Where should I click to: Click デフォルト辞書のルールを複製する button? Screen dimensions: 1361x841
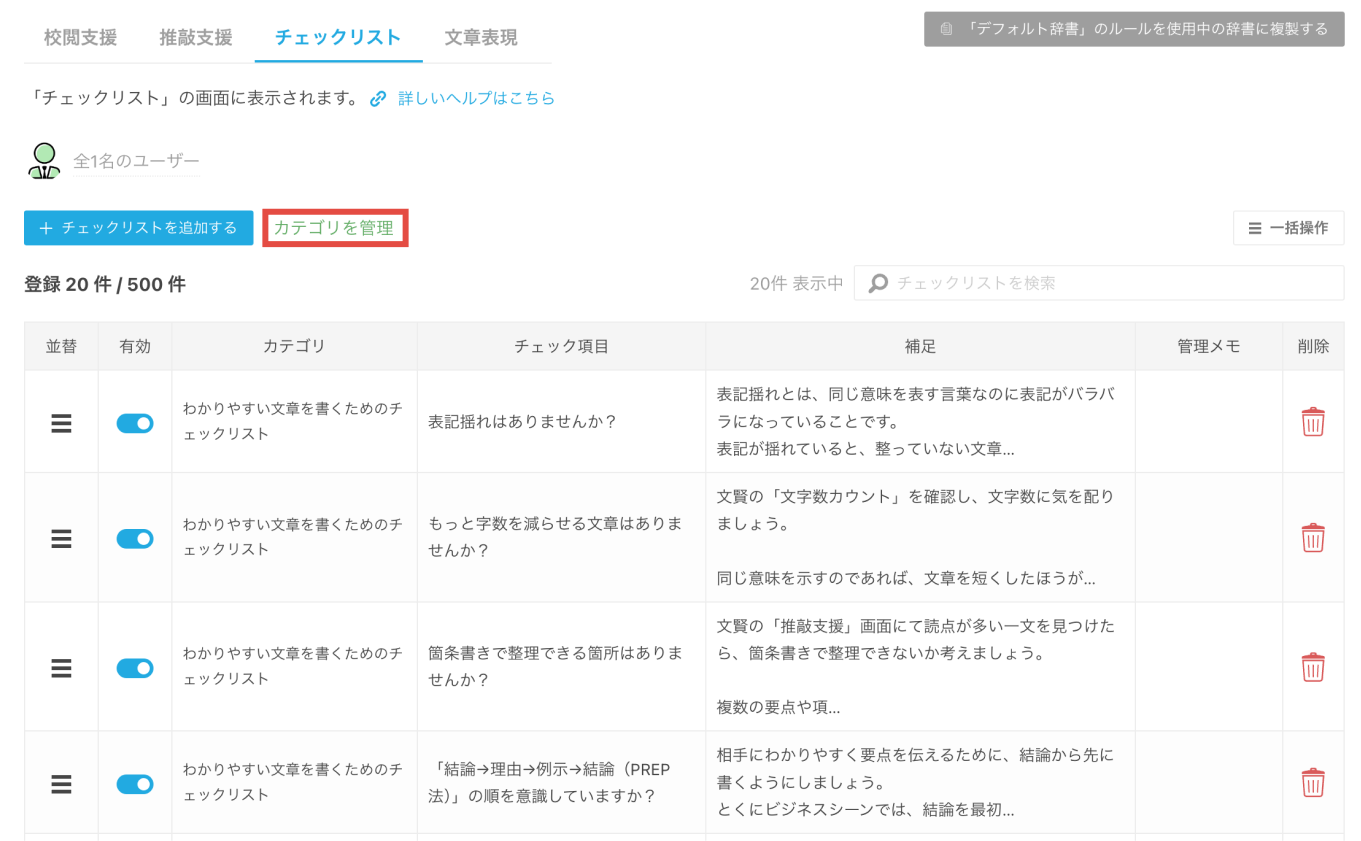[1134, 29]
